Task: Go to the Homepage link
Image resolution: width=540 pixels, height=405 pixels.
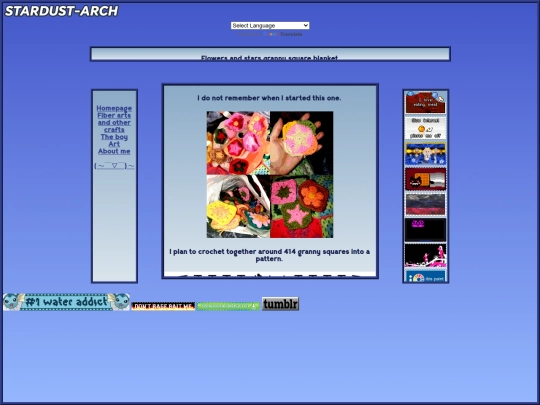Action: (x=114, y=108)
